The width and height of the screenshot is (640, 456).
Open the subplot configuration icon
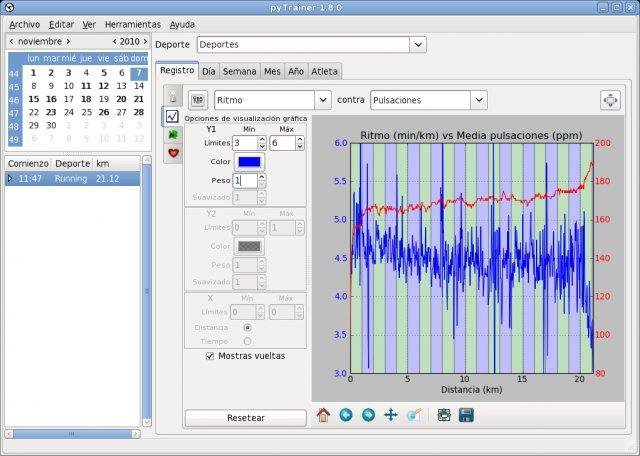coord(444,415)
